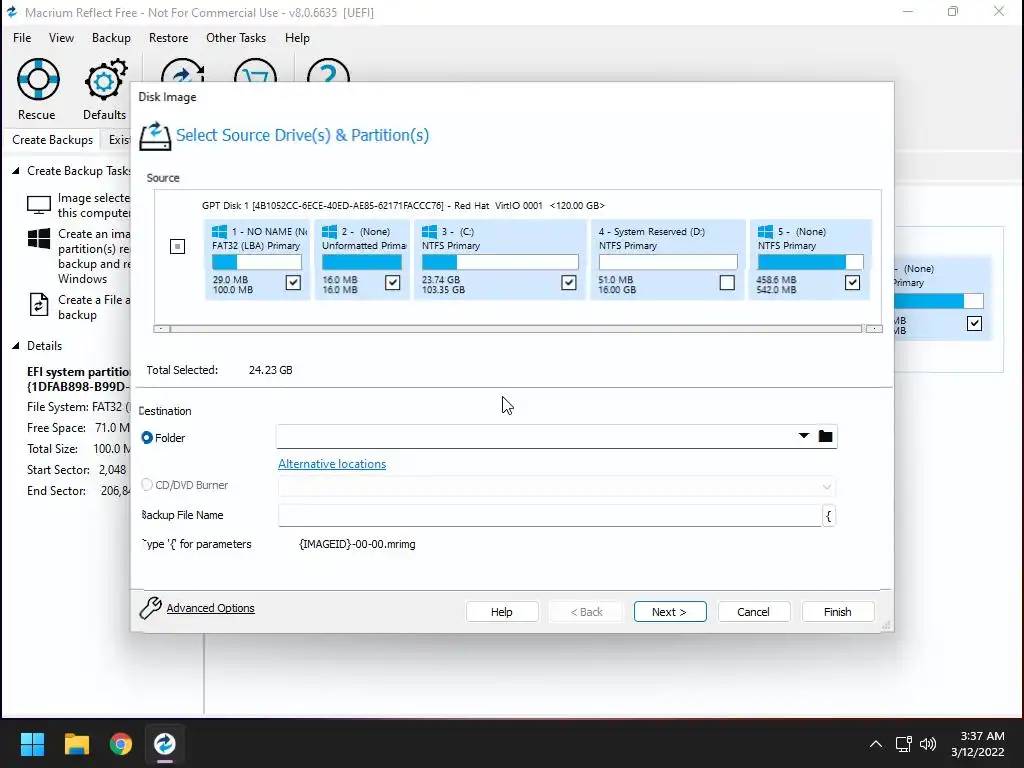The width and height of the screenshot is (1024, 768).
Task: Open the taskbar clock and date
Action: point(977,744)
